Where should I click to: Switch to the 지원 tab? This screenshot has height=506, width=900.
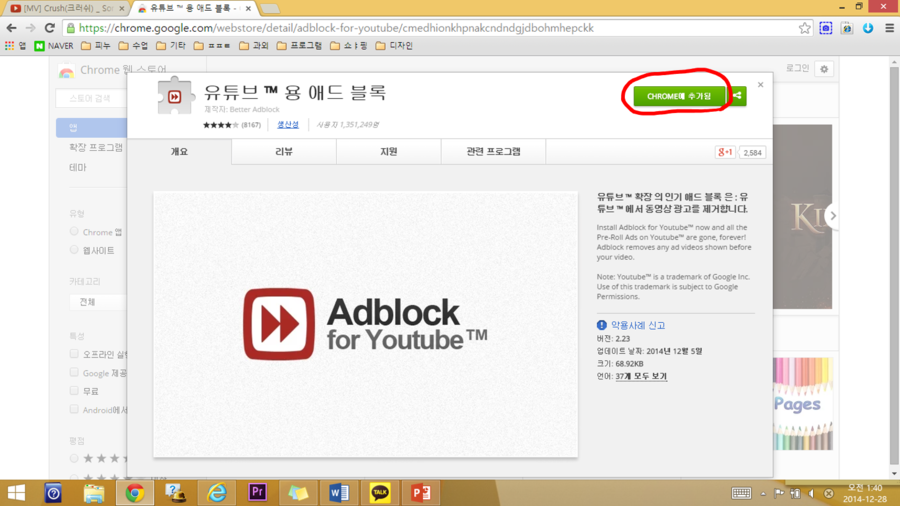pyautogui.click(x=389, y=151)
